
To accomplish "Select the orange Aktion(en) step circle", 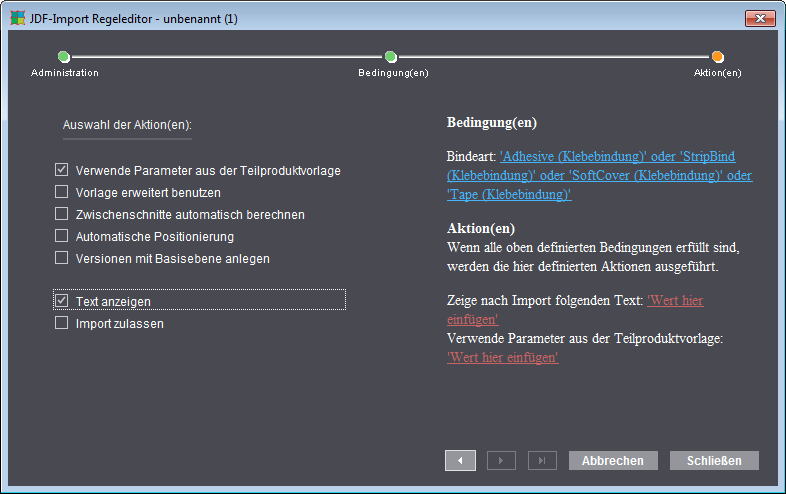I will tap(718, 57).
